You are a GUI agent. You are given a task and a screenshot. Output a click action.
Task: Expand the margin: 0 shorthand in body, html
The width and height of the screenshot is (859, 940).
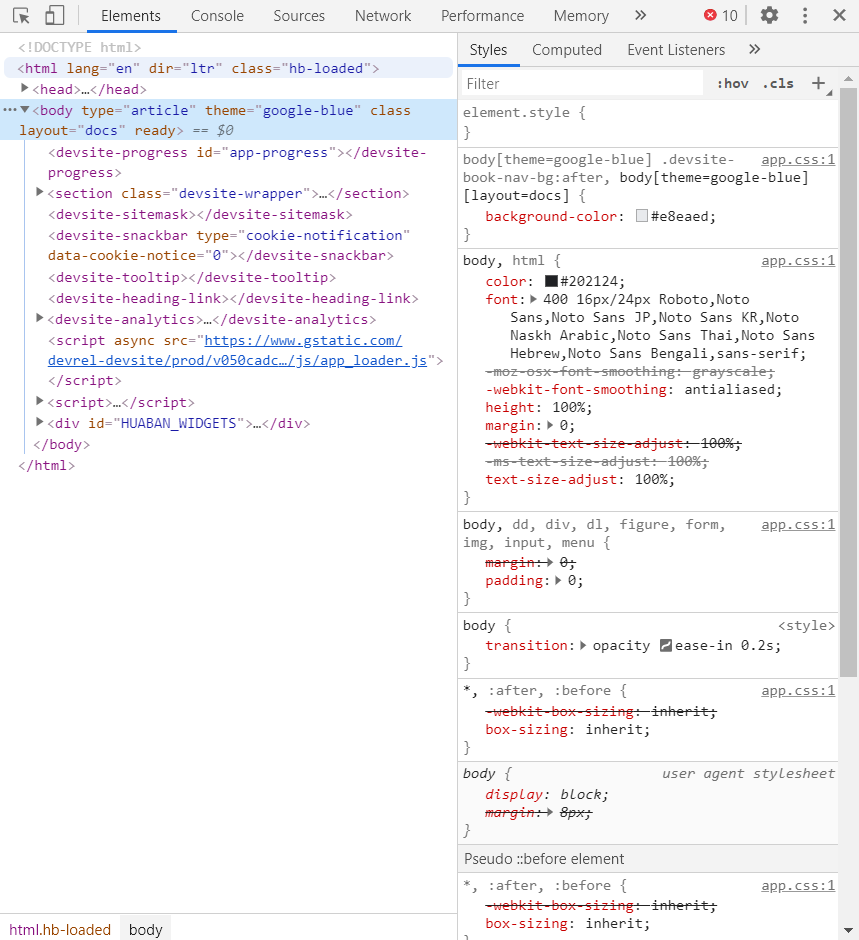(550, 425)
